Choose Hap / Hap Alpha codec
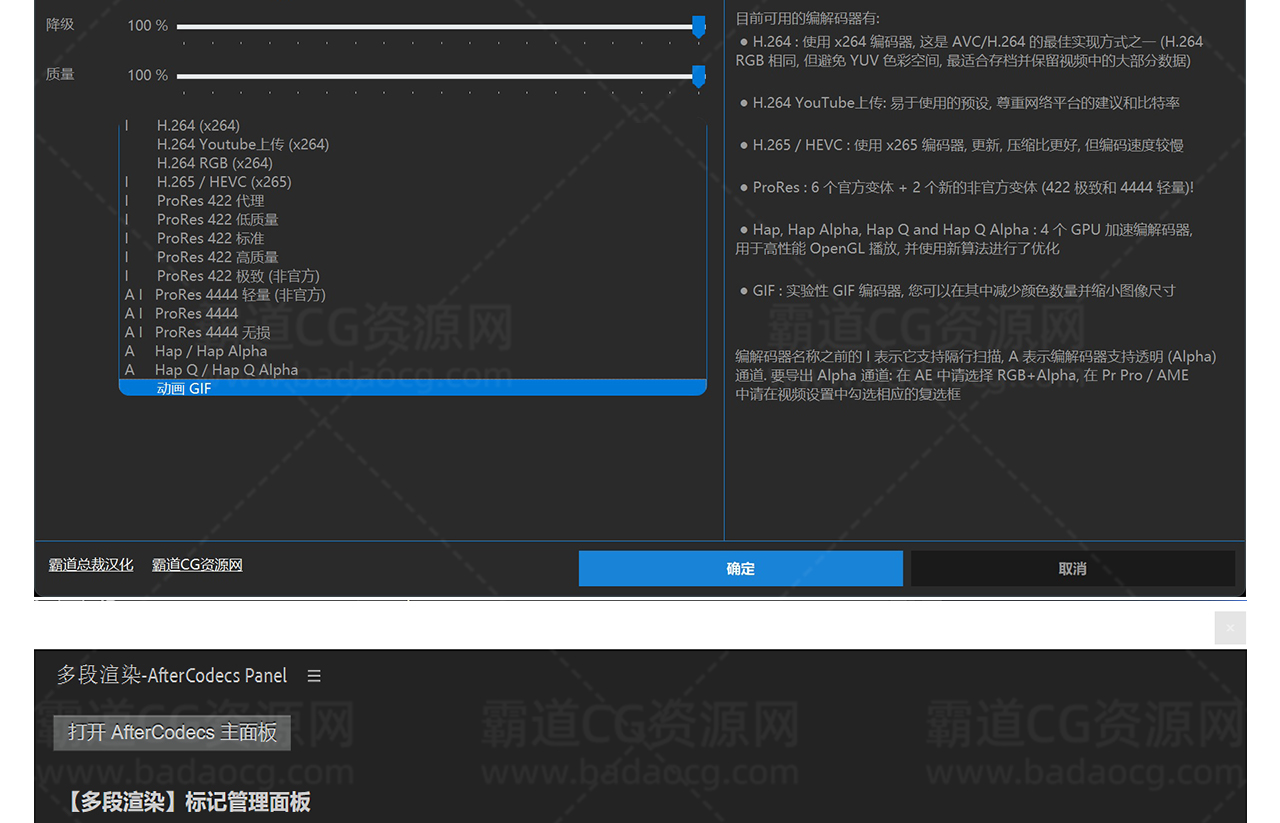Image resolution: width=1280 pixels, height=823 pixels. coord(211,351)
